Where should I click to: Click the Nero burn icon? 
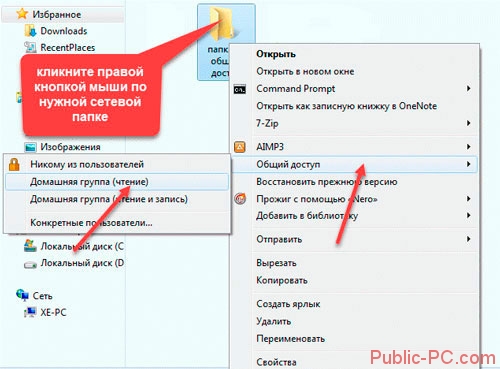(240, 199)
